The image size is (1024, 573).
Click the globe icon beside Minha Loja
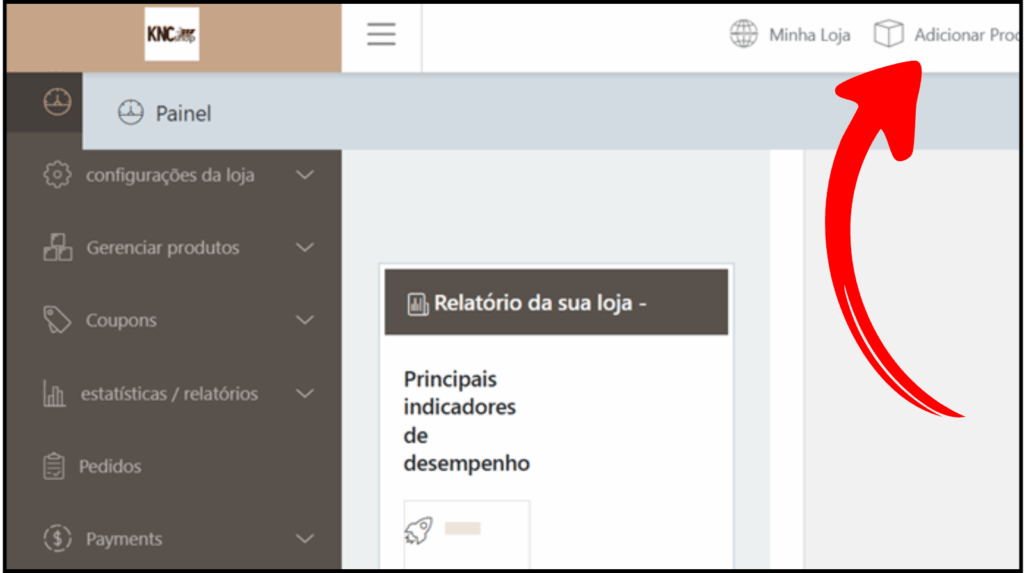744,35
